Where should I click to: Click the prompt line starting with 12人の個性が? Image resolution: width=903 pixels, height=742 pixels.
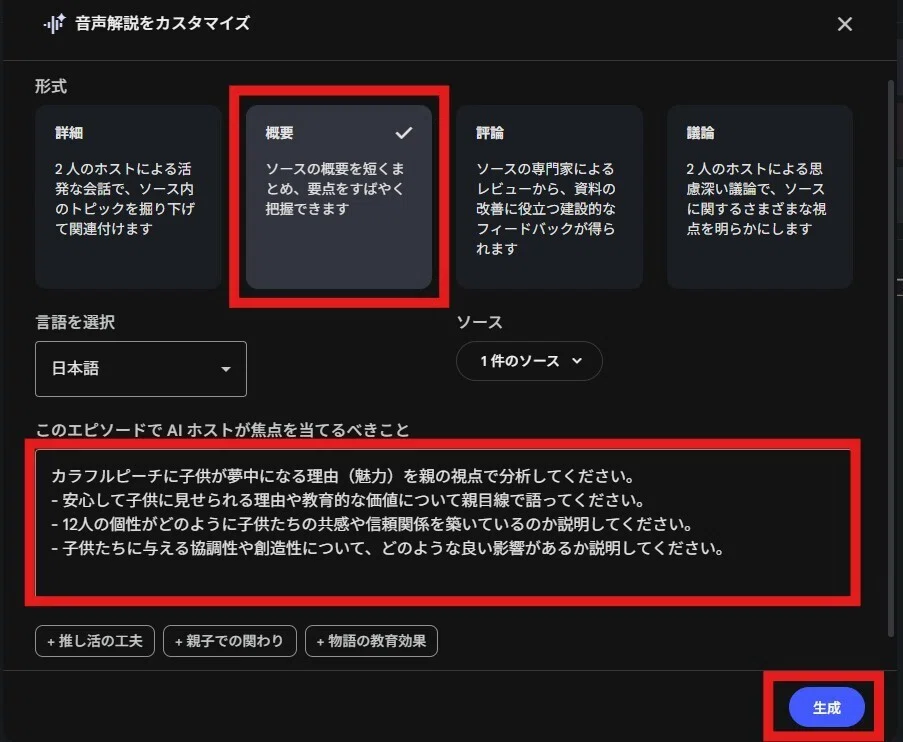(372, 524)
